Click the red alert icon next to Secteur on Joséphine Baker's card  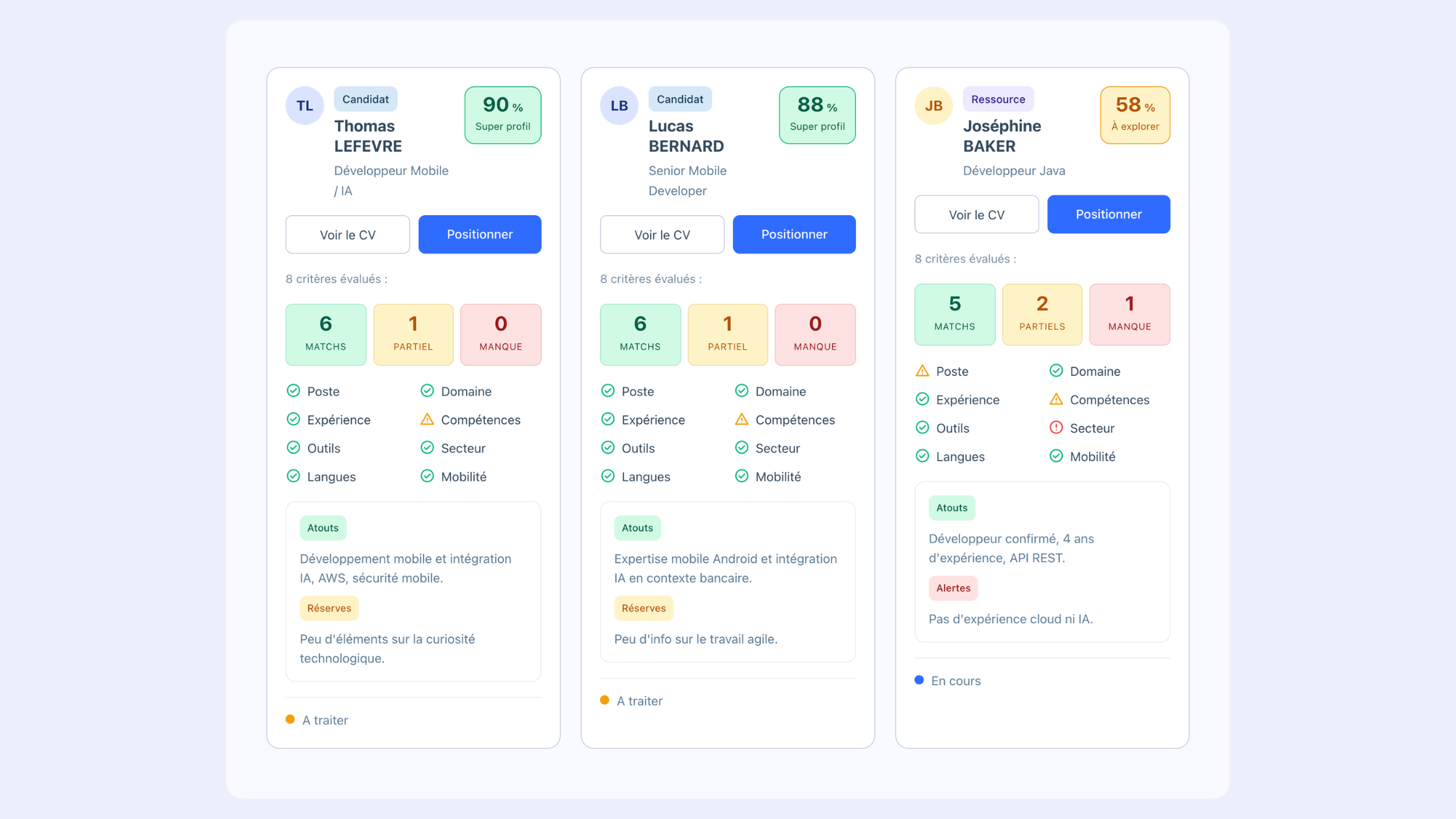point(1056,428)
